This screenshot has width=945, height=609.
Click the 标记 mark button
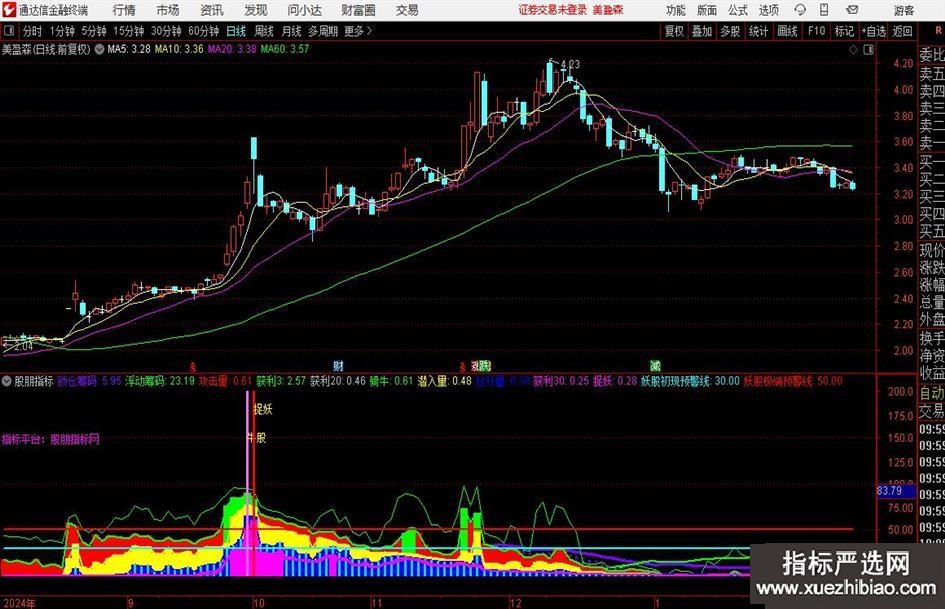[844, 31]
